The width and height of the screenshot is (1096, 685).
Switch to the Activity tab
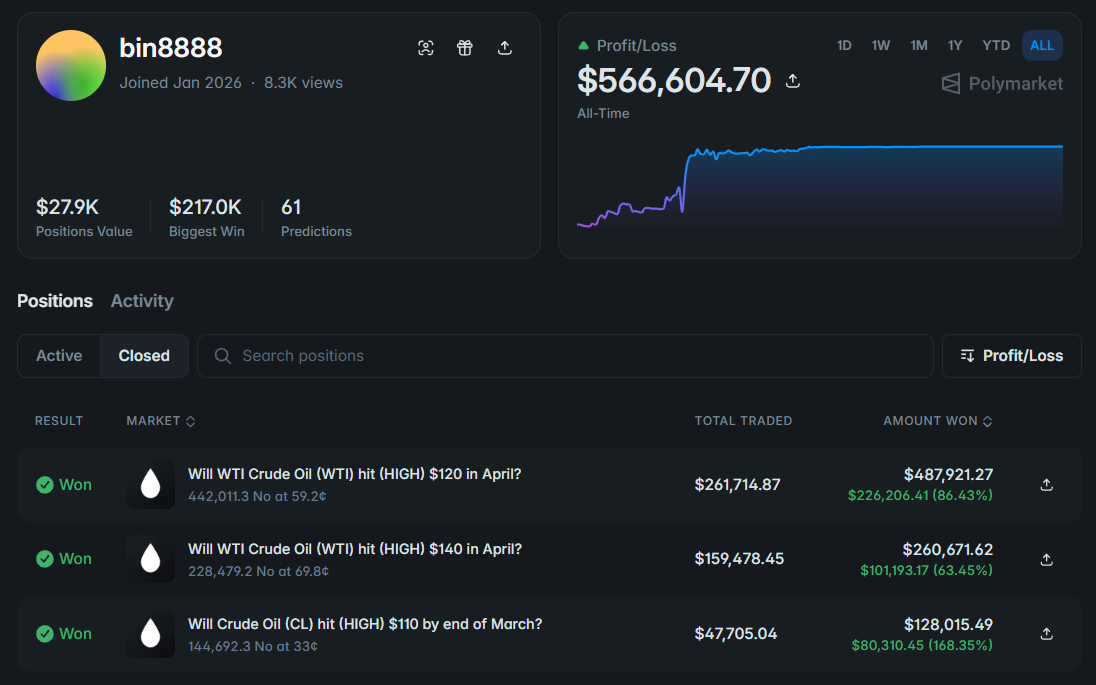point(142,301)
